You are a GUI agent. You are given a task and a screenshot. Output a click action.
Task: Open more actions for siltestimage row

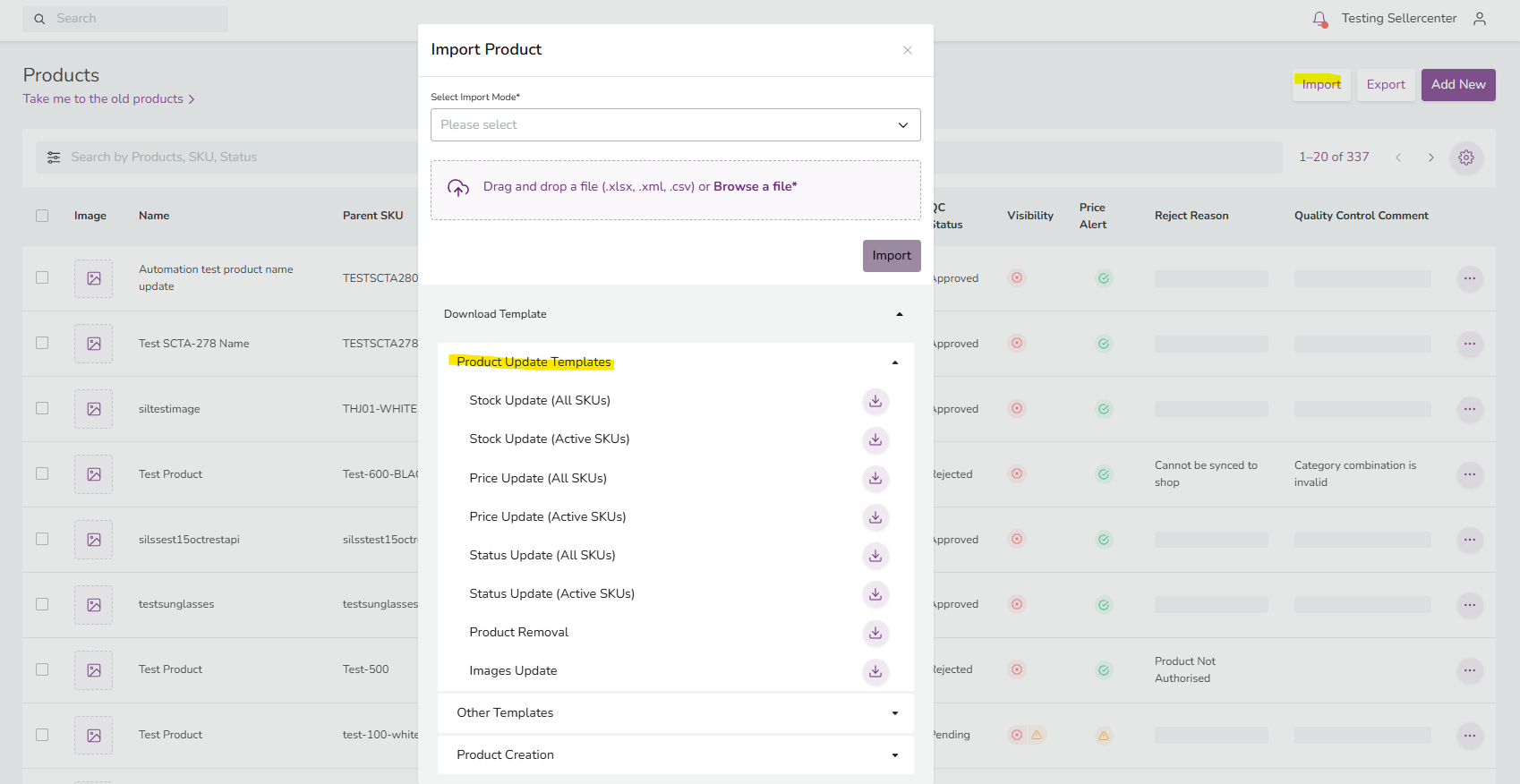coord(1470,409)
